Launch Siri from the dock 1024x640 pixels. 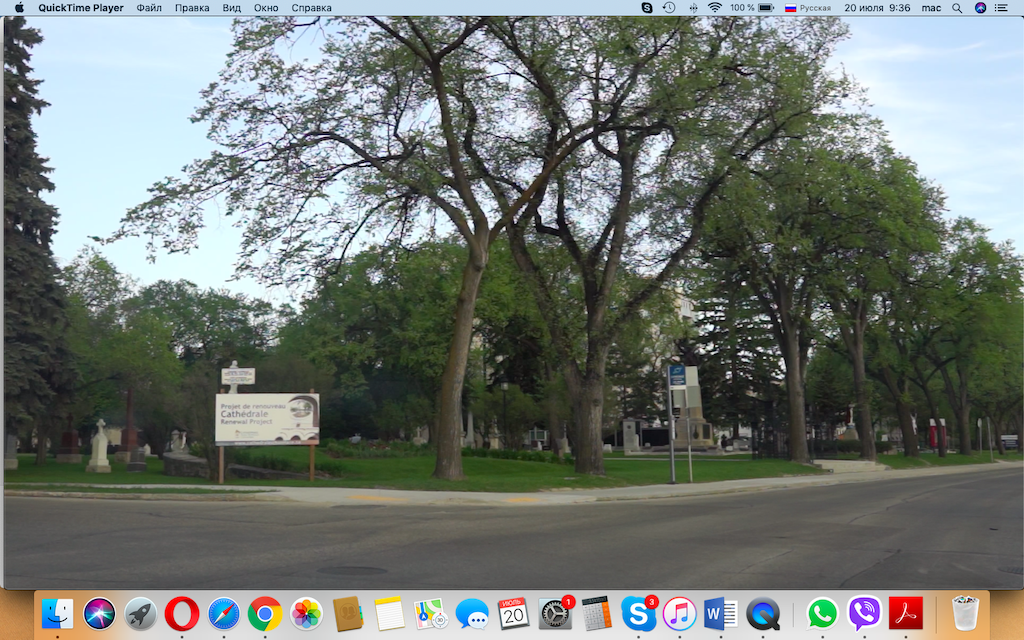tap(99, 614)
